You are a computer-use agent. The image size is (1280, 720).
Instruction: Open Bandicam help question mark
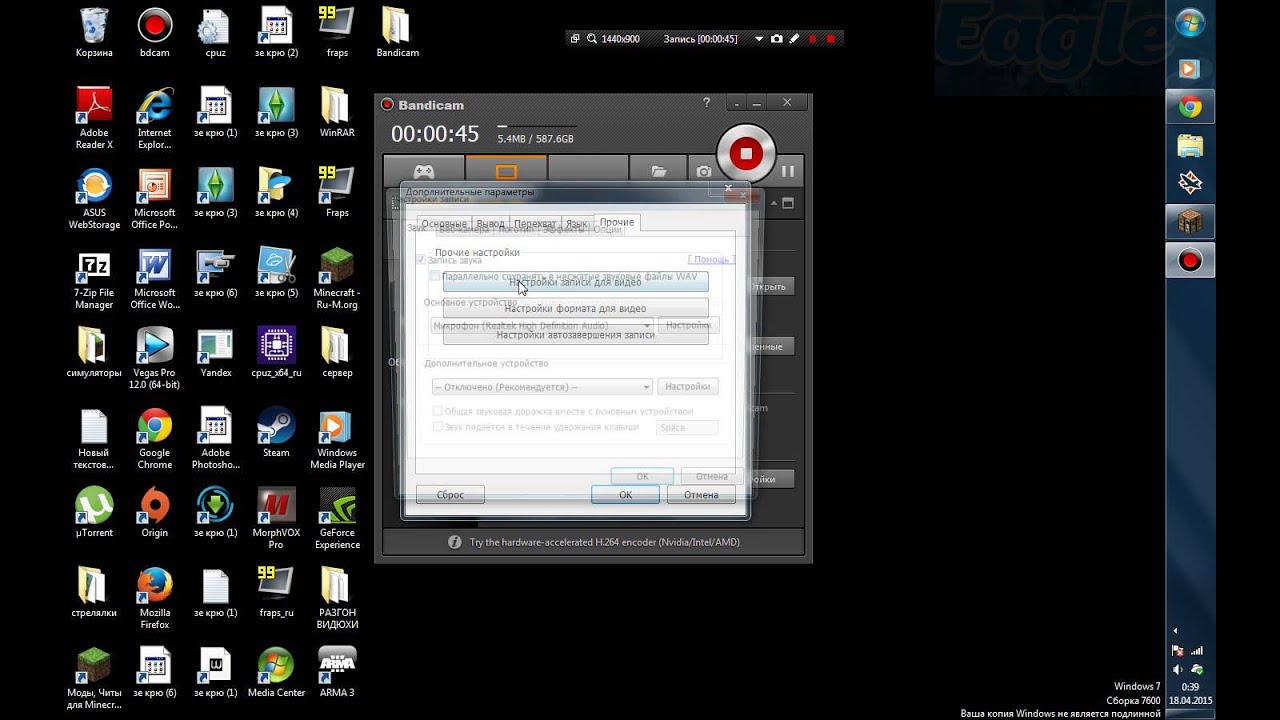[706, 102]
